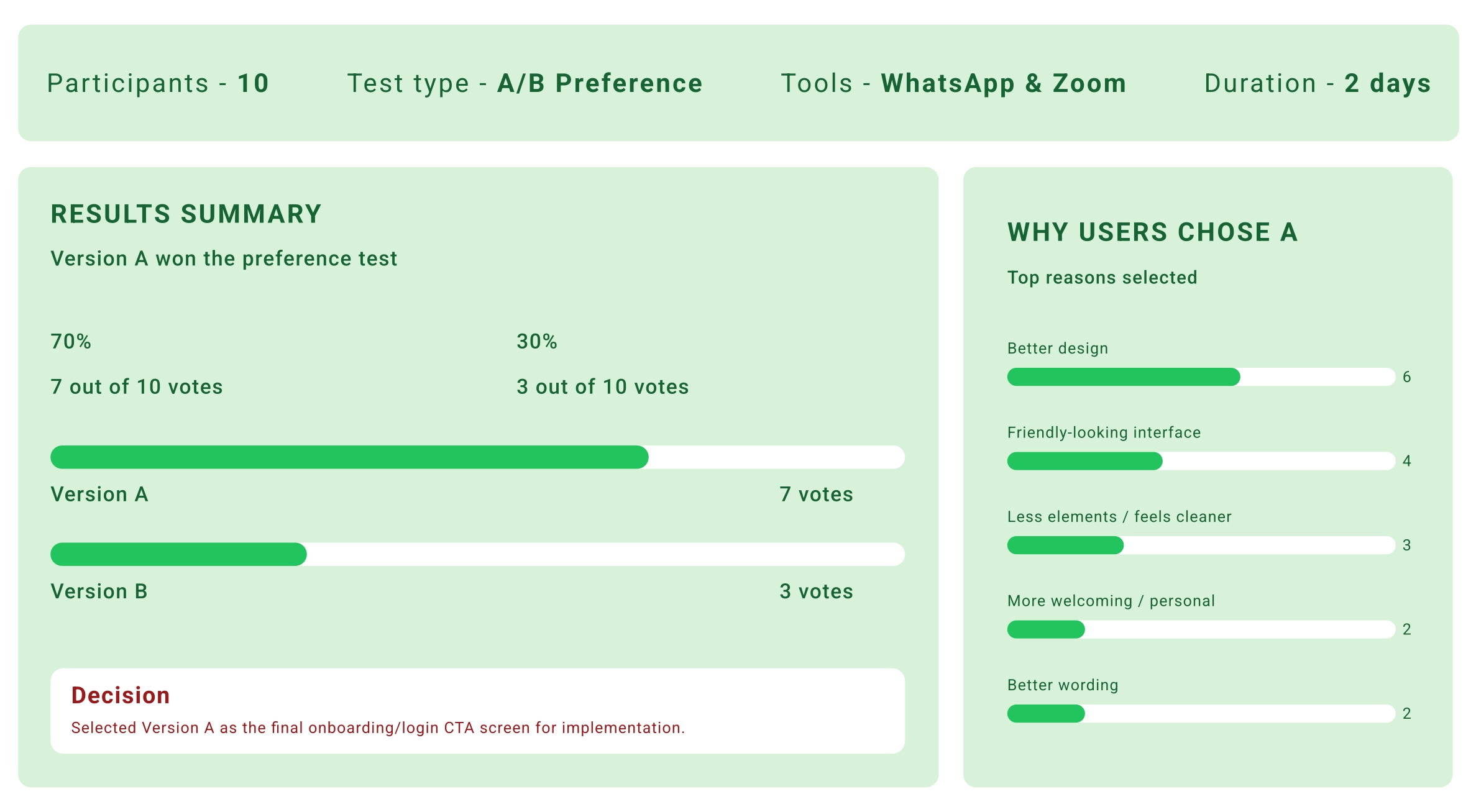Click the Version A vote progress bar
1476x812 pixels.
pyautogui.click(x=477, y=457)
